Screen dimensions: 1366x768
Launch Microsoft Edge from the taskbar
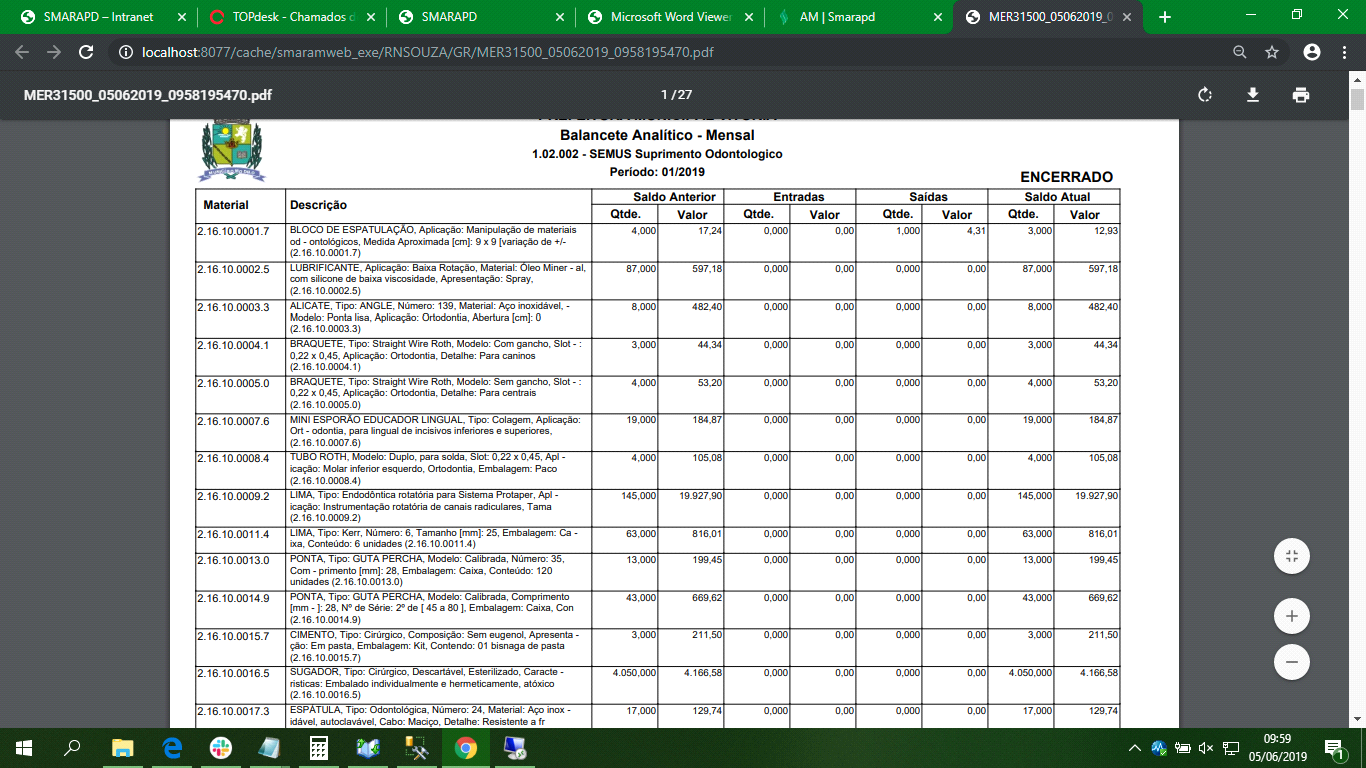[x=171, y=747]
